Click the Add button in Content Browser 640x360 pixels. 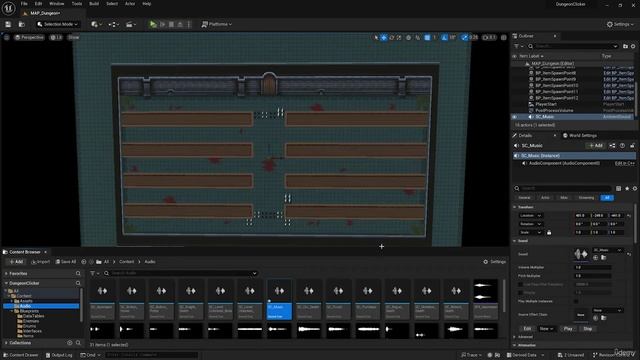click(x=16, y=262)
